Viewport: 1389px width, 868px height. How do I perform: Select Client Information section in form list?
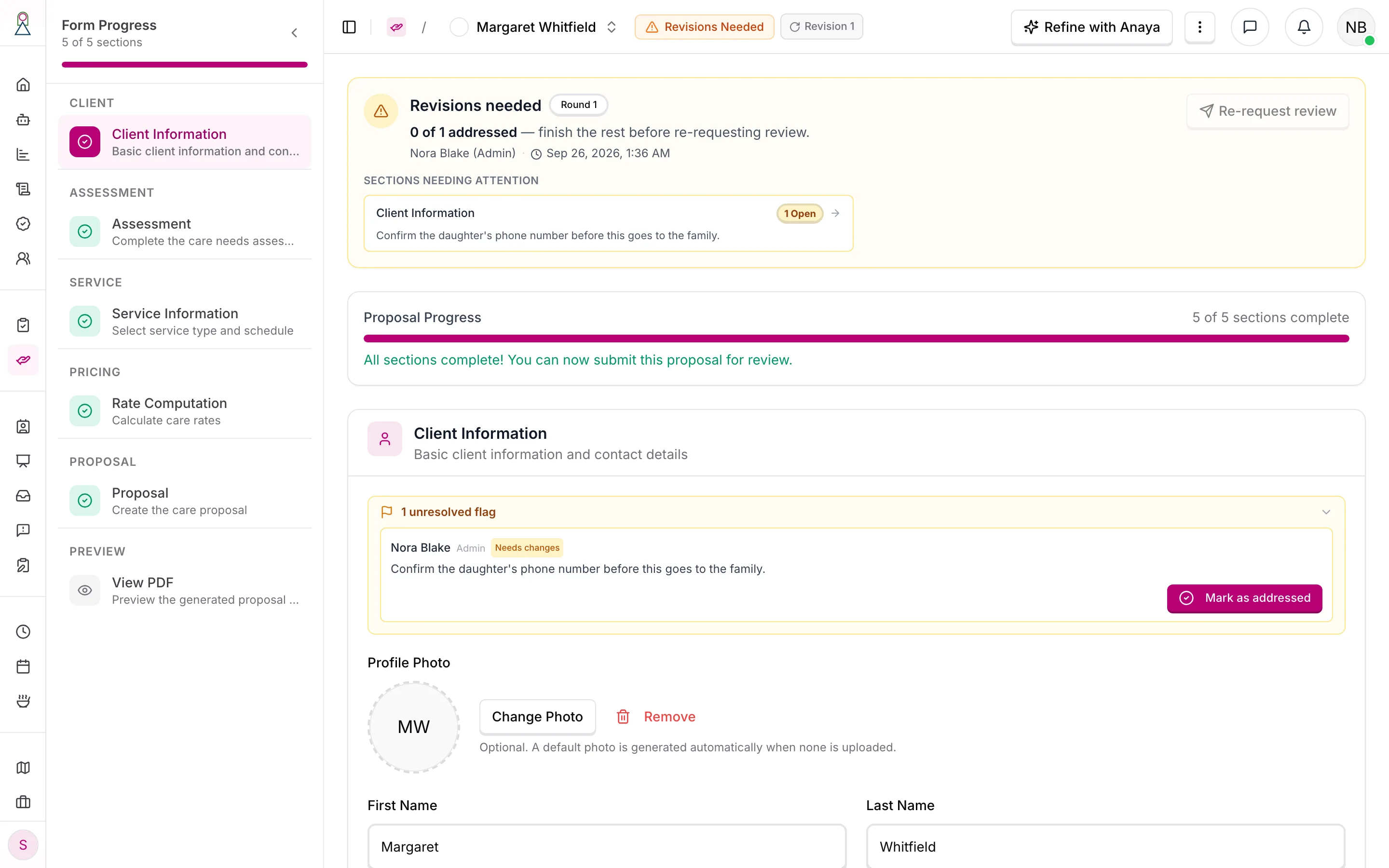pyautogui.click(x=185, y=142)
